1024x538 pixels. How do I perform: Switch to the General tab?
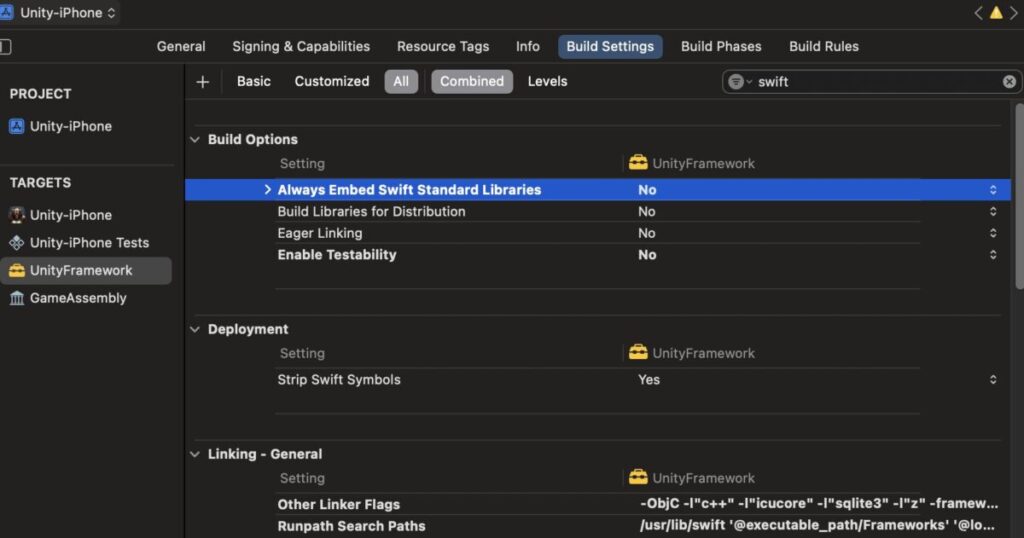181,46
